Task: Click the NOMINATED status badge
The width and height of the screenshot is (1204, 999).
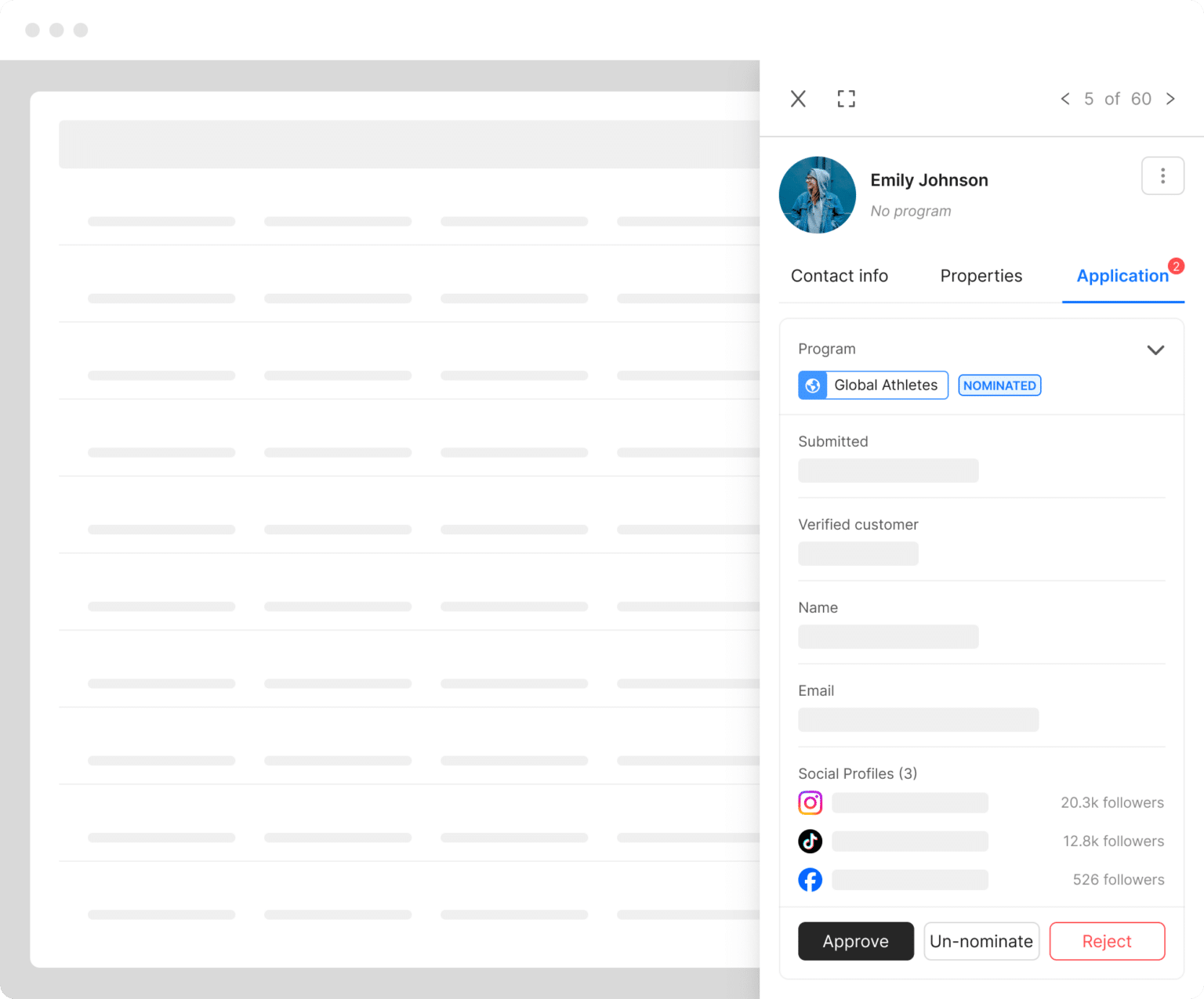Action: point(999,385)
